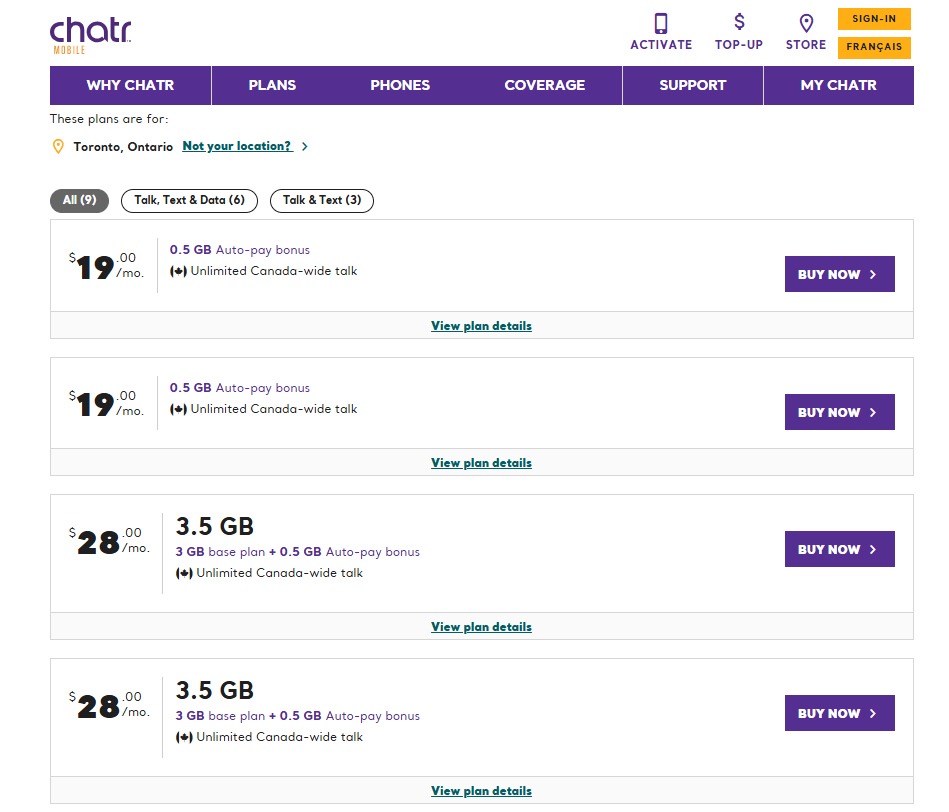Click the Top-Up dollar sign icon
Image resolution: width=949 pixels, height=812 pixels.
click(x=739, y=22)
